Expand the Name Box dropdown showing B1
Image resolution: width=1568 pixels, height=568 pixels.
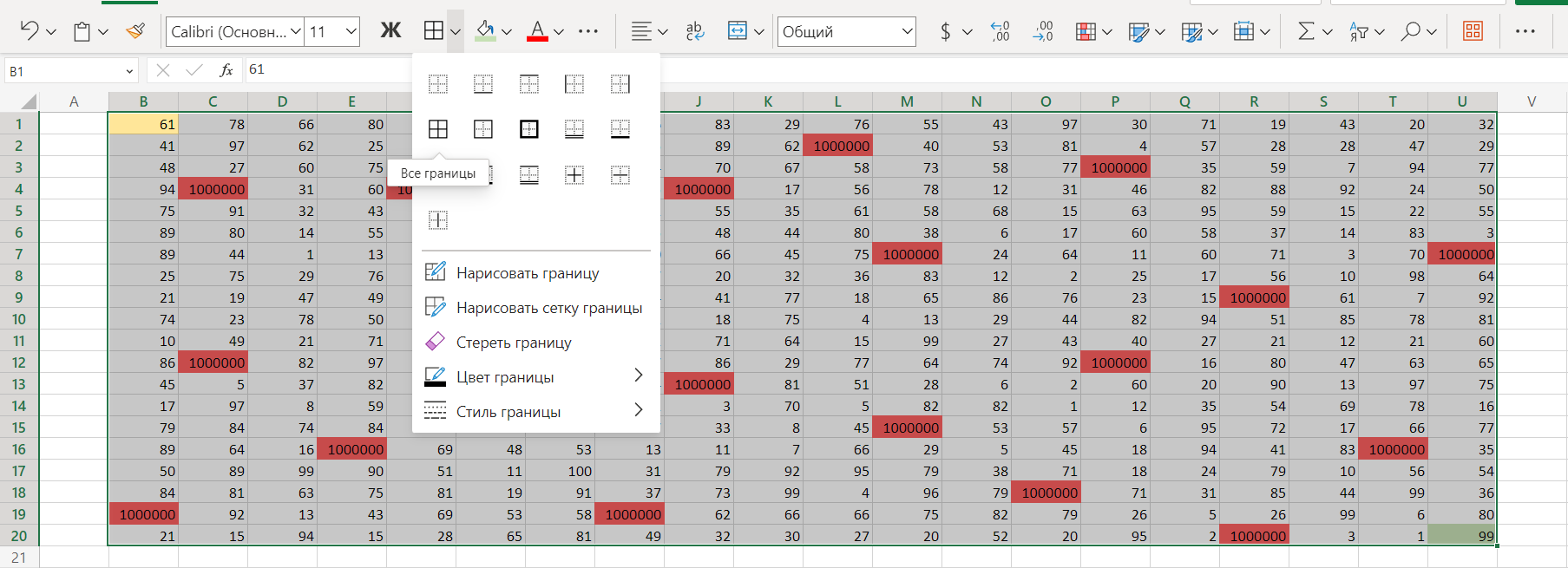click(129, 71)
